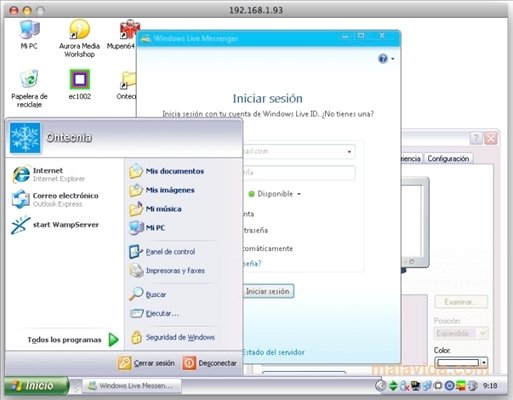Click the black network monitors tray icon
Screen dimensions: 513x400
point(415,386)
